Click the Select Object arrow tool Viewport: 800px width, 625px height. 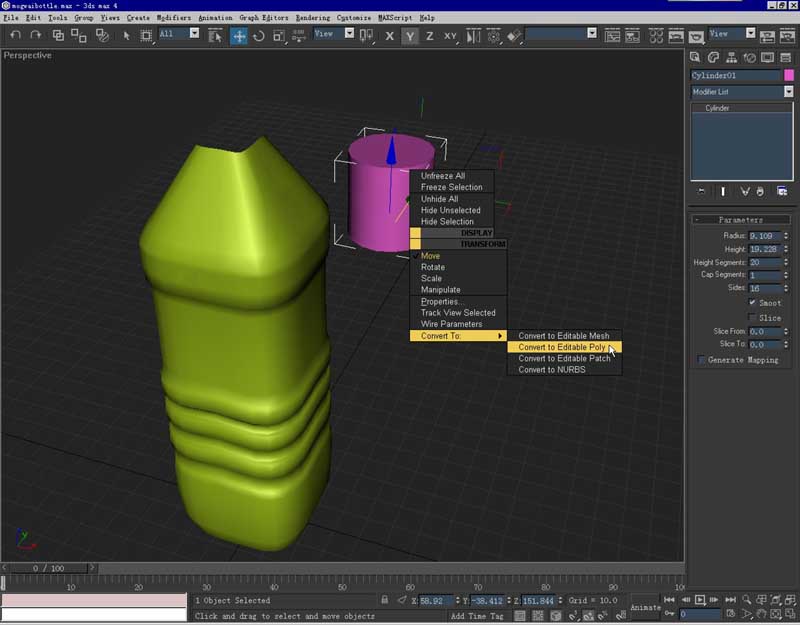(127, 35)
